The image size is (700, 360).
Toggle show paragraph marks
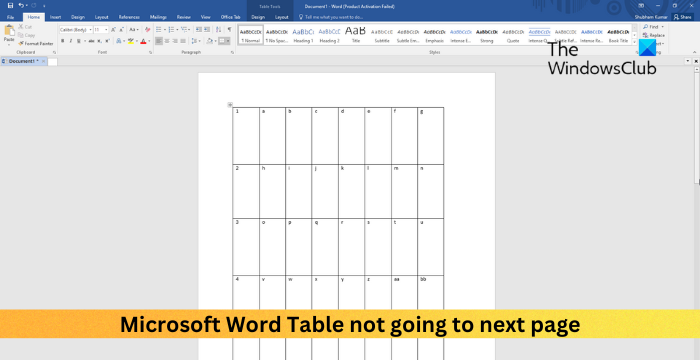click(x=229, y=29)
